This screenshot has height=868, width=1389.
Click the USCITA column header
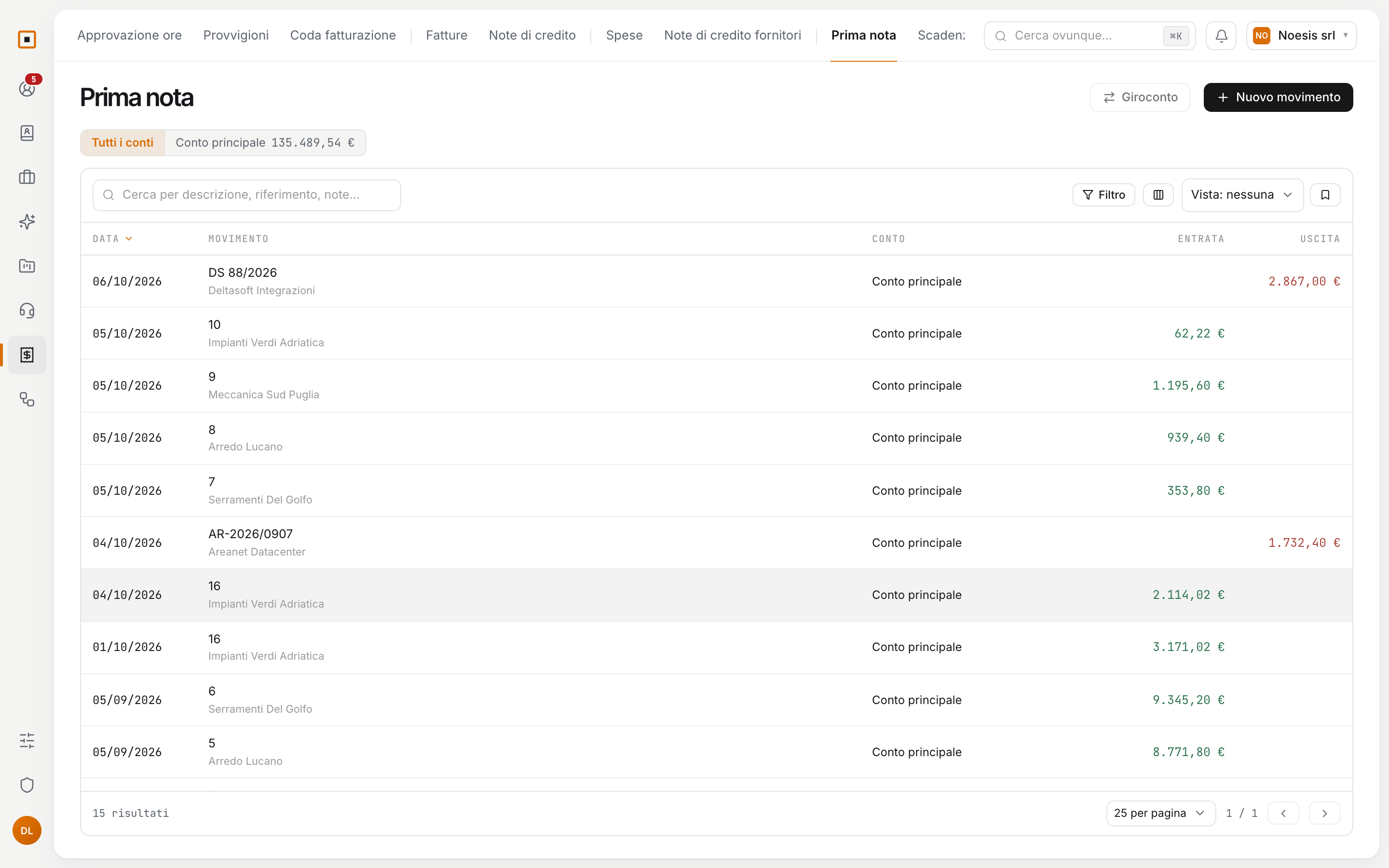pyautogui.click(x=1320, y=239)
